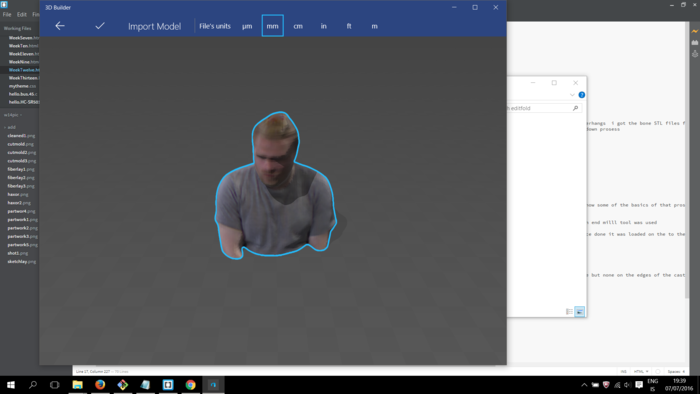Open cutmold2.png in file tree

pyautogui.click(x=21, y=153)
